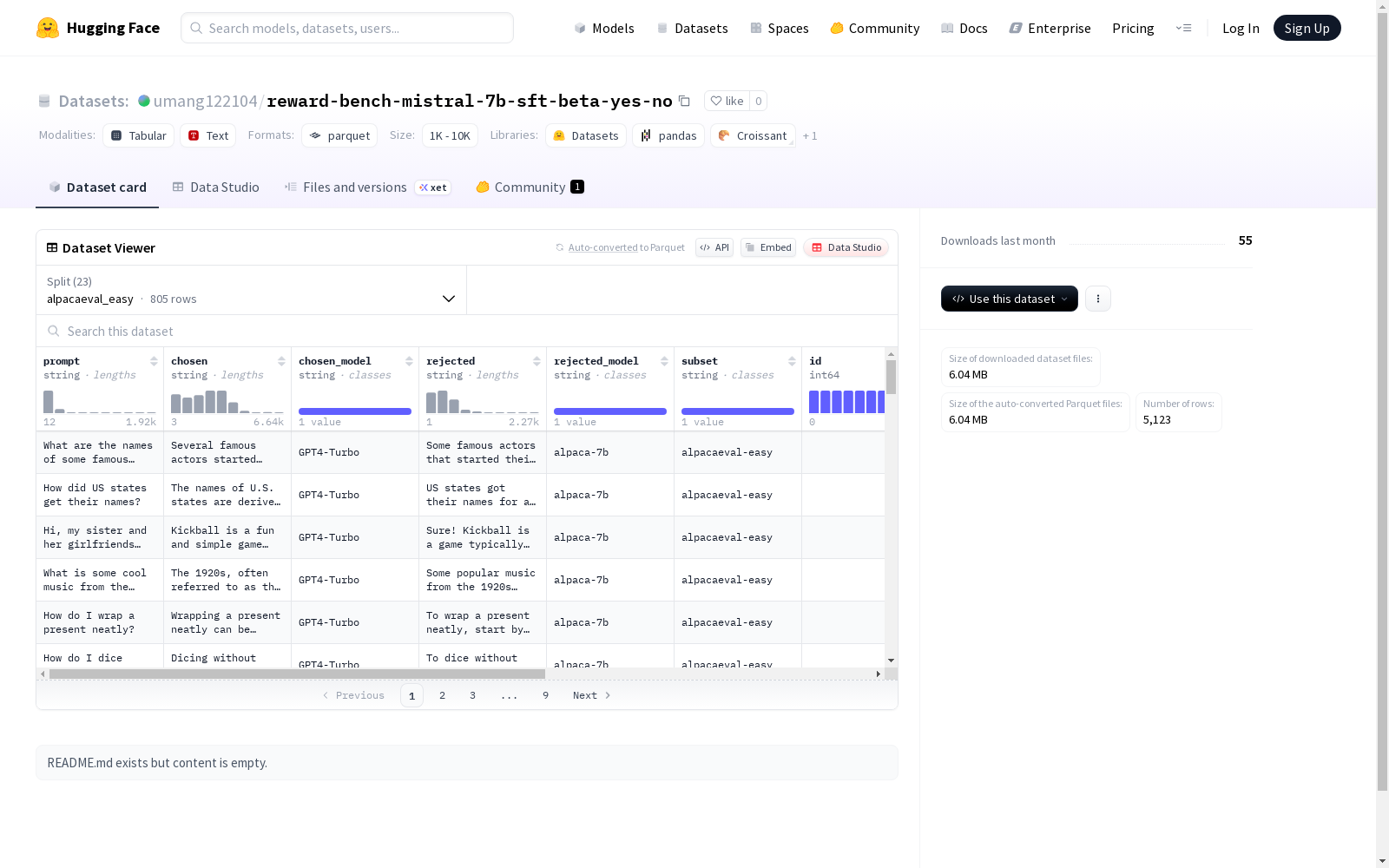Screen dimensions: 1389x868
Task: Open Data Studio from the viewer header
Action: tap(846, 247)
